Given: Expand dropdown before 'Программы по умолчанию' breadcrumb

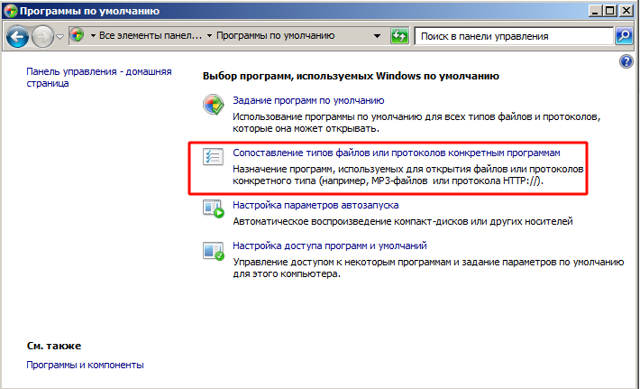Looking at the screenshot, I should click(x=209, y=36).
